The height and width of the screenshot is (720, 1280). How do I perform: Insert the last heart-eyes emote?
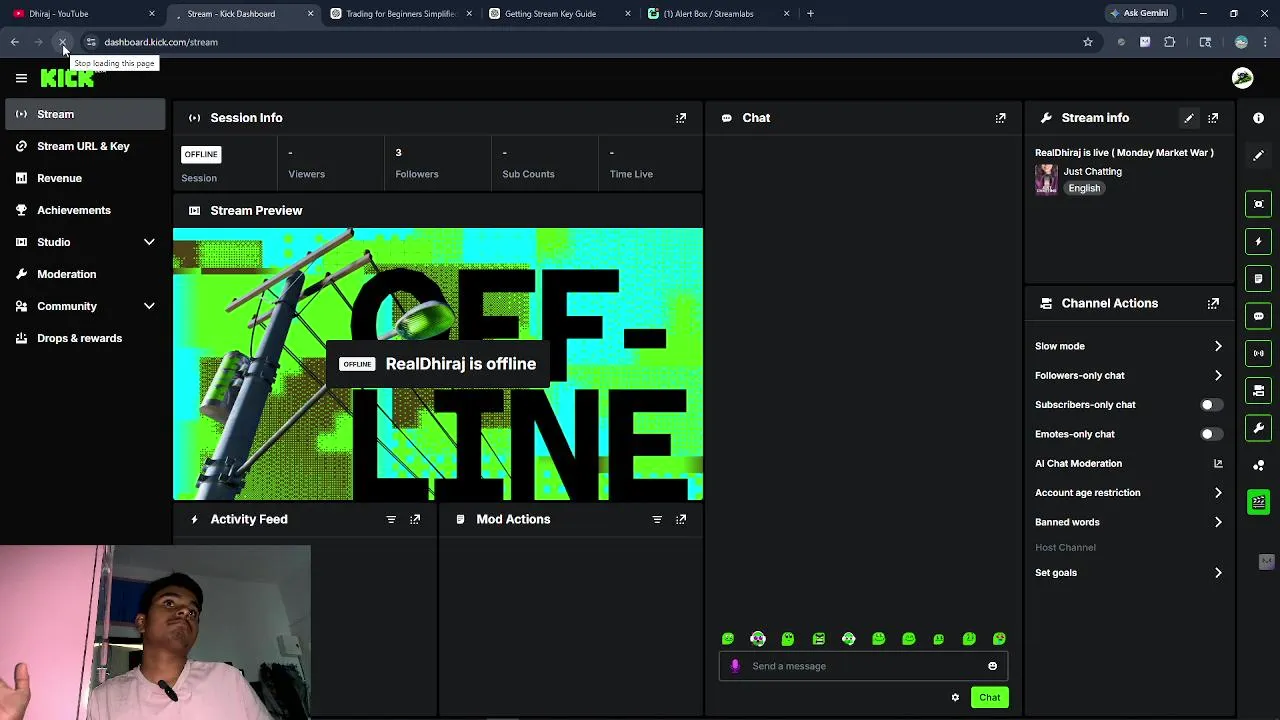(999, 639)
